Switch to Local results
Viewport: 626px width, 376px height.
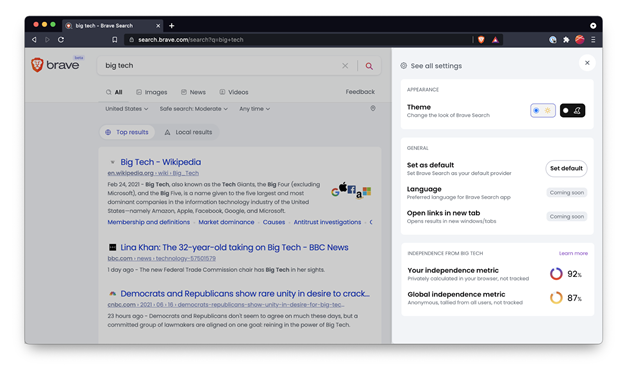tap(188, 132)
